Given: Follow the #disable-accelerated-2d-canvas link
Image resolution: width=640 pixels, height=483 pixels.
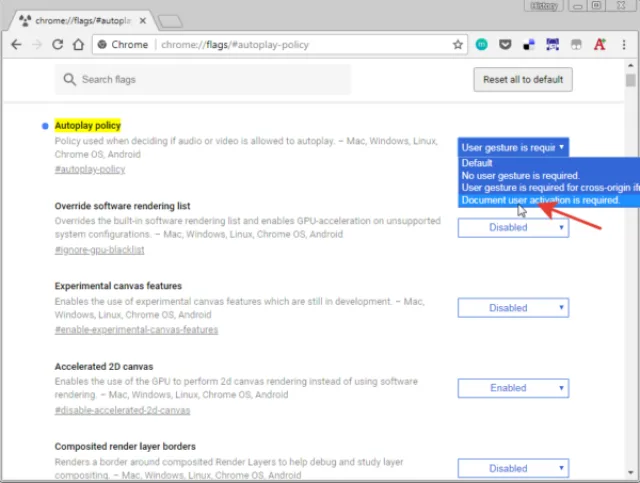Looking at the screenshot, I should [122, 410].
